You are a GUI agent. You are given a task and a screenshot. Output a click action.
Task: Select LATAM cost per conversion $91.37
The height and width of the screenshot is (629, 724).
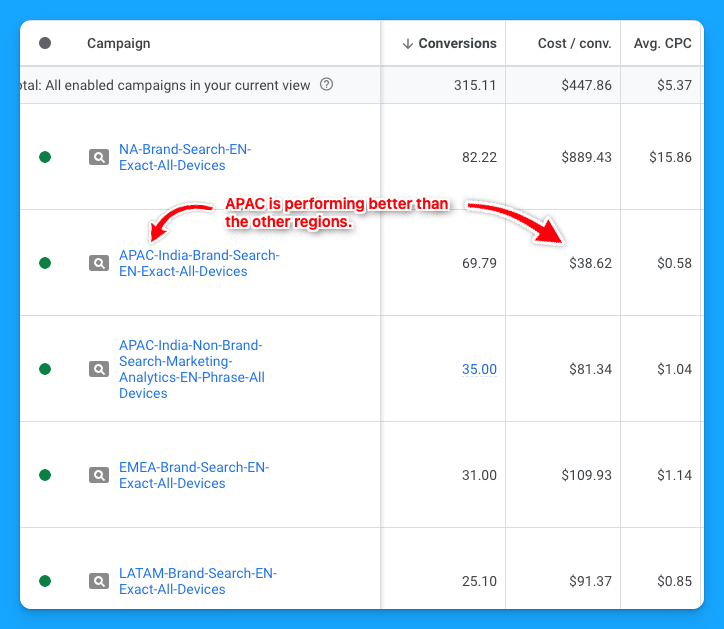click(x=590, y=581)
